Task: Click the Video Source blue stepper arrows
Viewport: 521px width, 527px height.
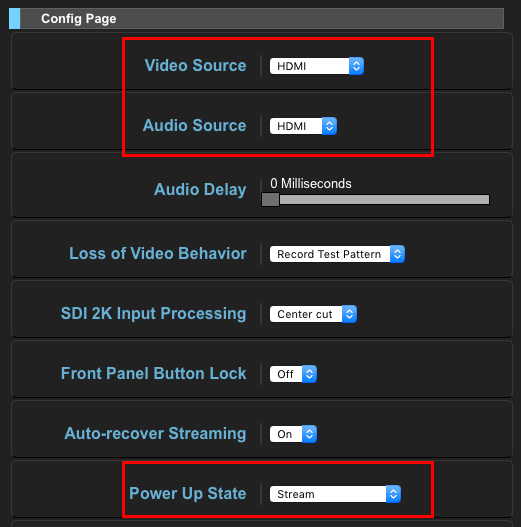Action: (x=356, y=66)
